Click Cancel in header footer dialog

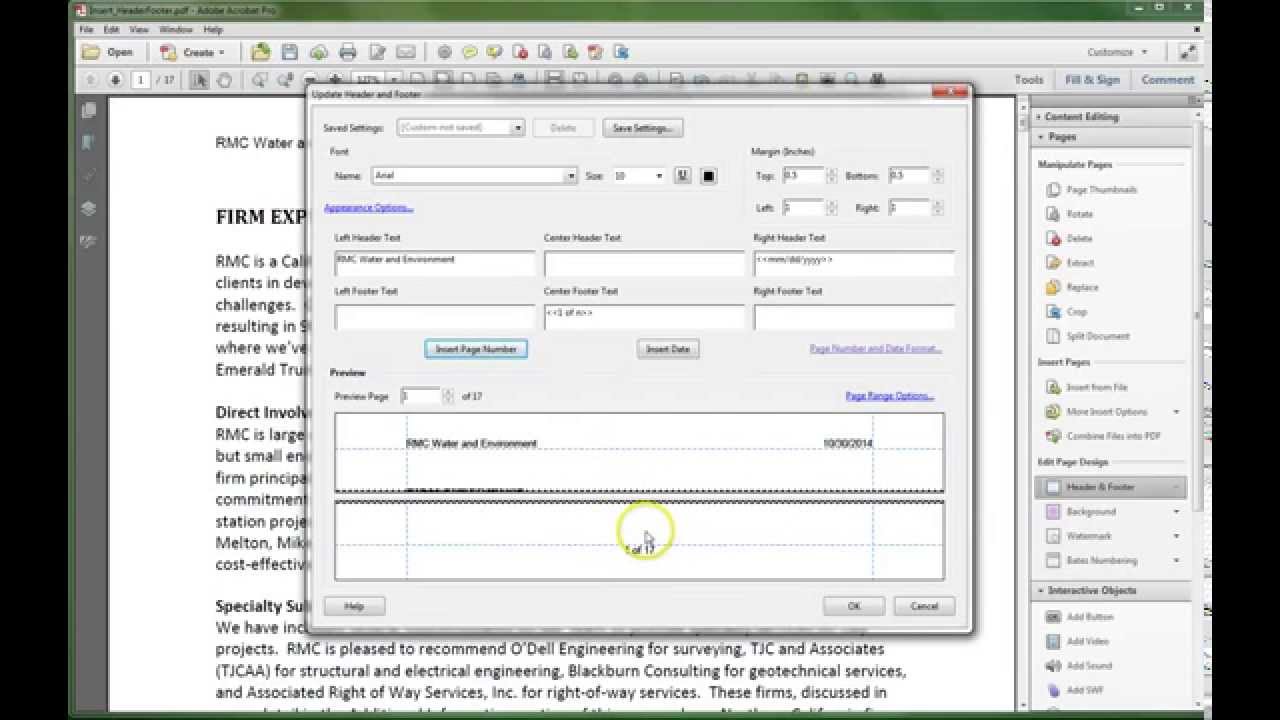(924, 606)
